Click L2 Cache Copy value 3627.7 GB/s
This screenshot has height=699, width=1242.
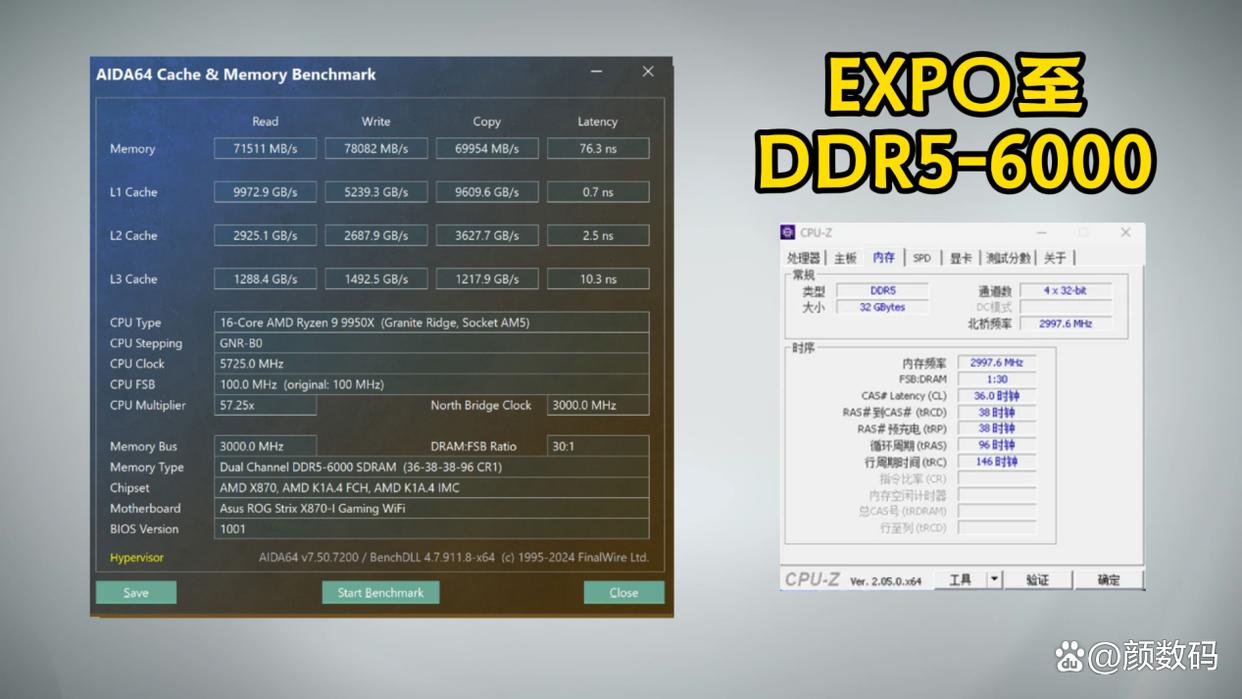pyautogui.click(x=487, y=235)
